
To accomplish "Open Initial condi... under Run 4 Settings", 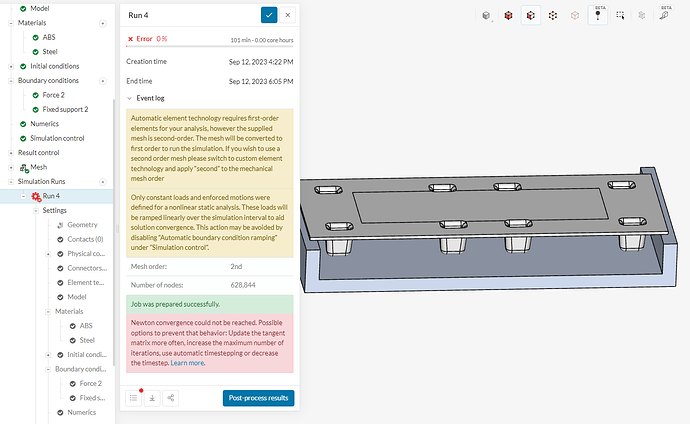I will (87, 355).
